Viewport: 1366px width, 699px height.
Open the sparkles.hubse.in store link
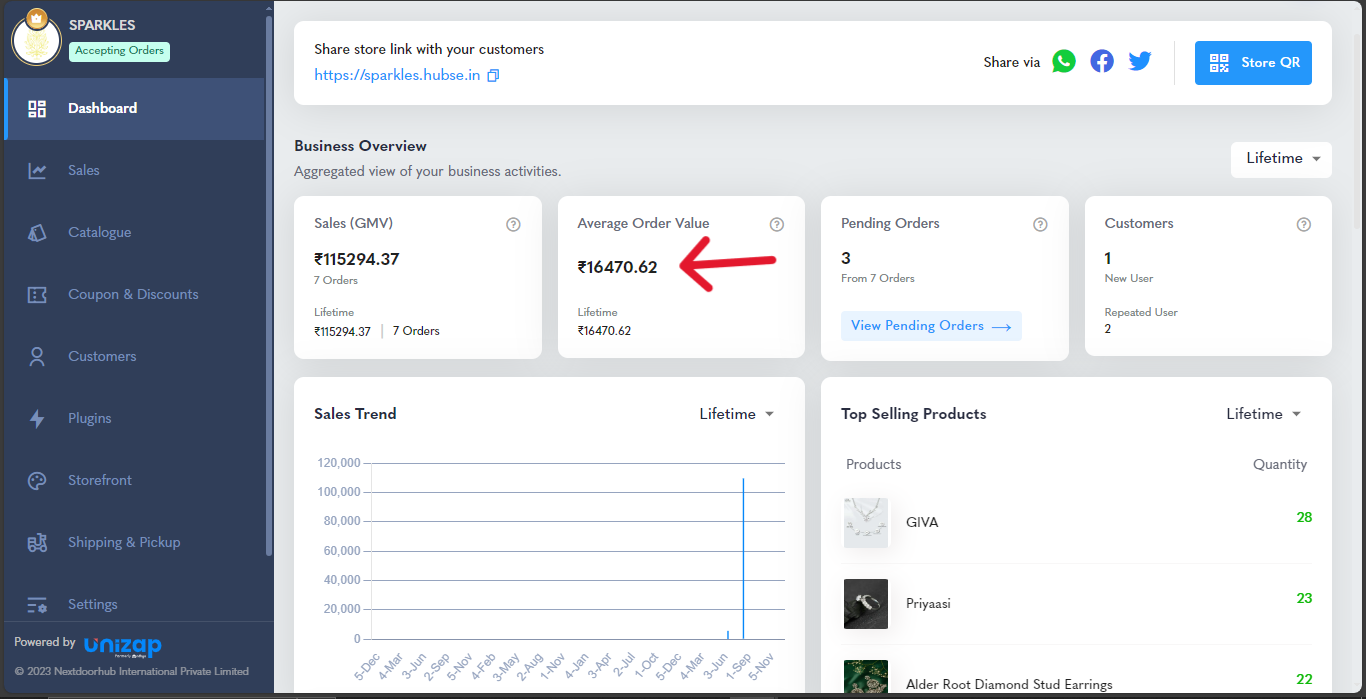click(x=397, y=76)
